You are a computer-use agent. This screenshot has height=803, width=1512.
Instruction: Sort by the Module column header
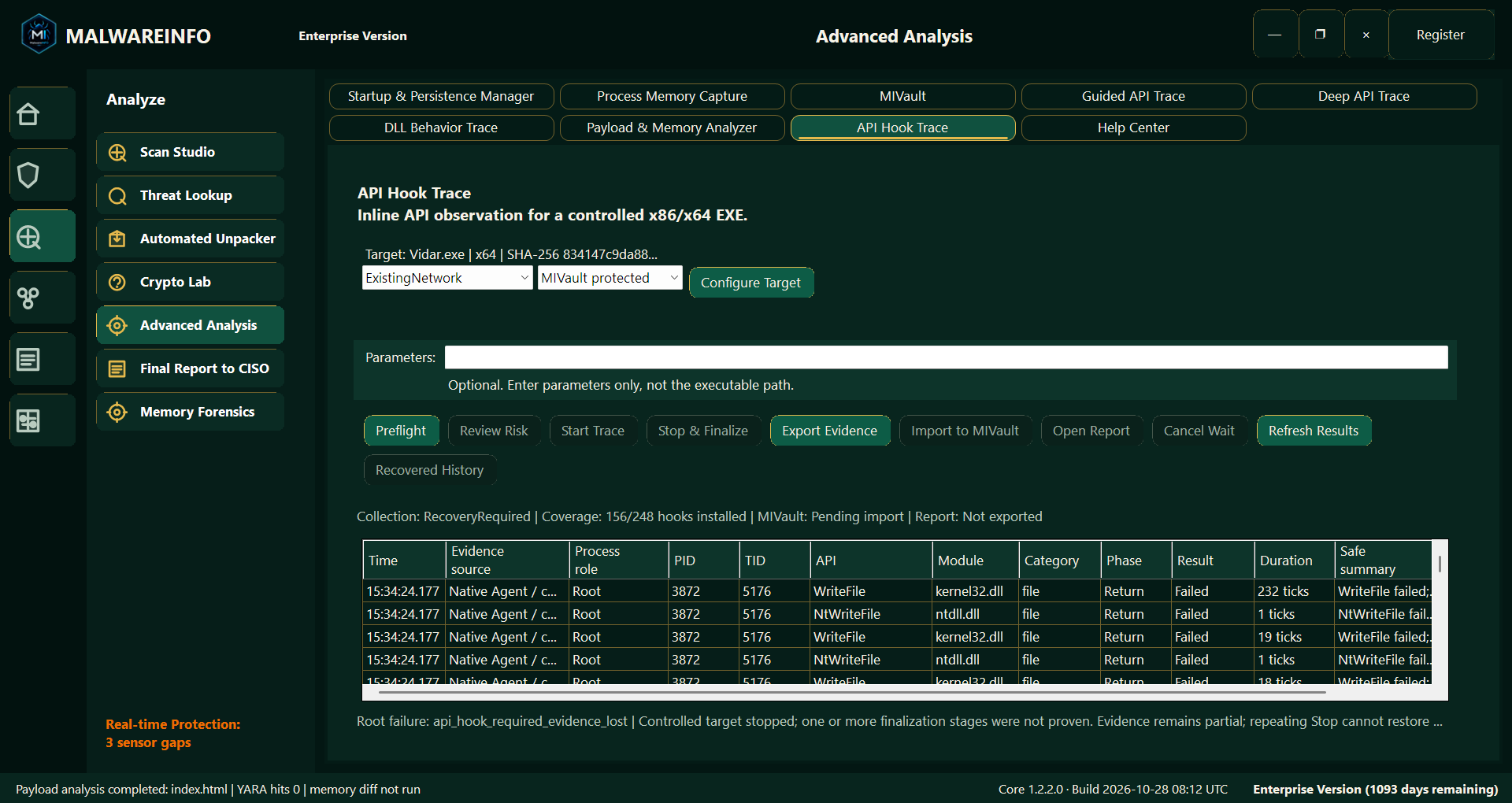976,561
